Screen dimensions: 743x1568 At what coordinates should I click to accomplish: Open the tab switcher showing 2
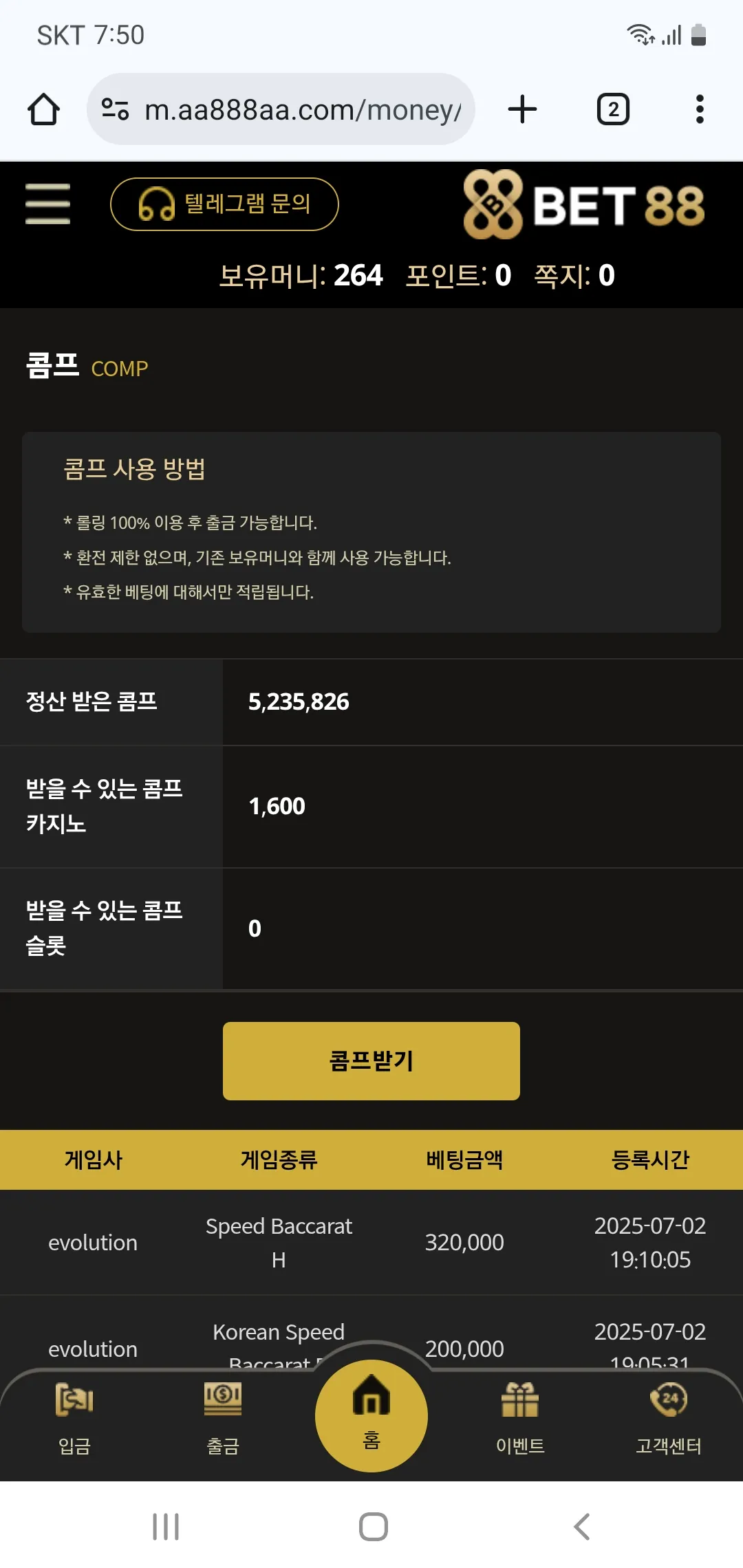pos(613,109)
